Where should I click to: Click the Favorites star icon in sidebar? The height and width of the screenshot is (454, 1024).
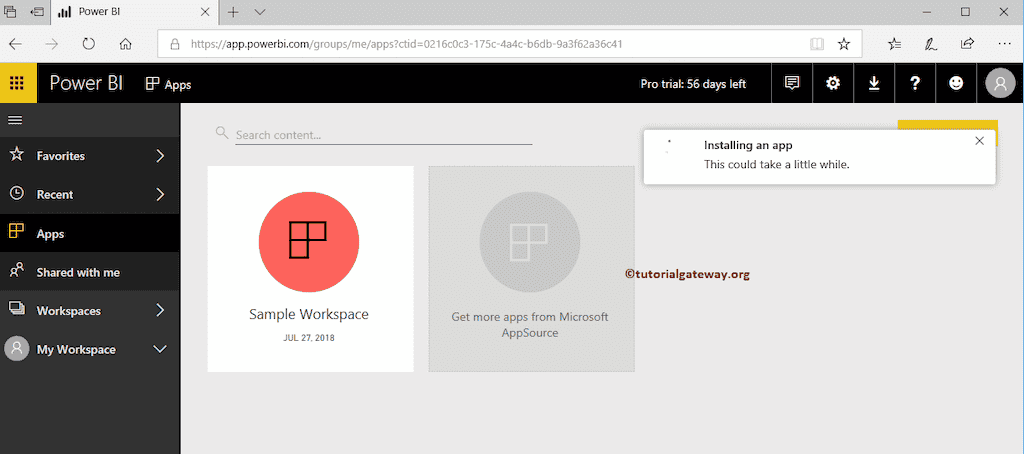click(x=17, y=155)
